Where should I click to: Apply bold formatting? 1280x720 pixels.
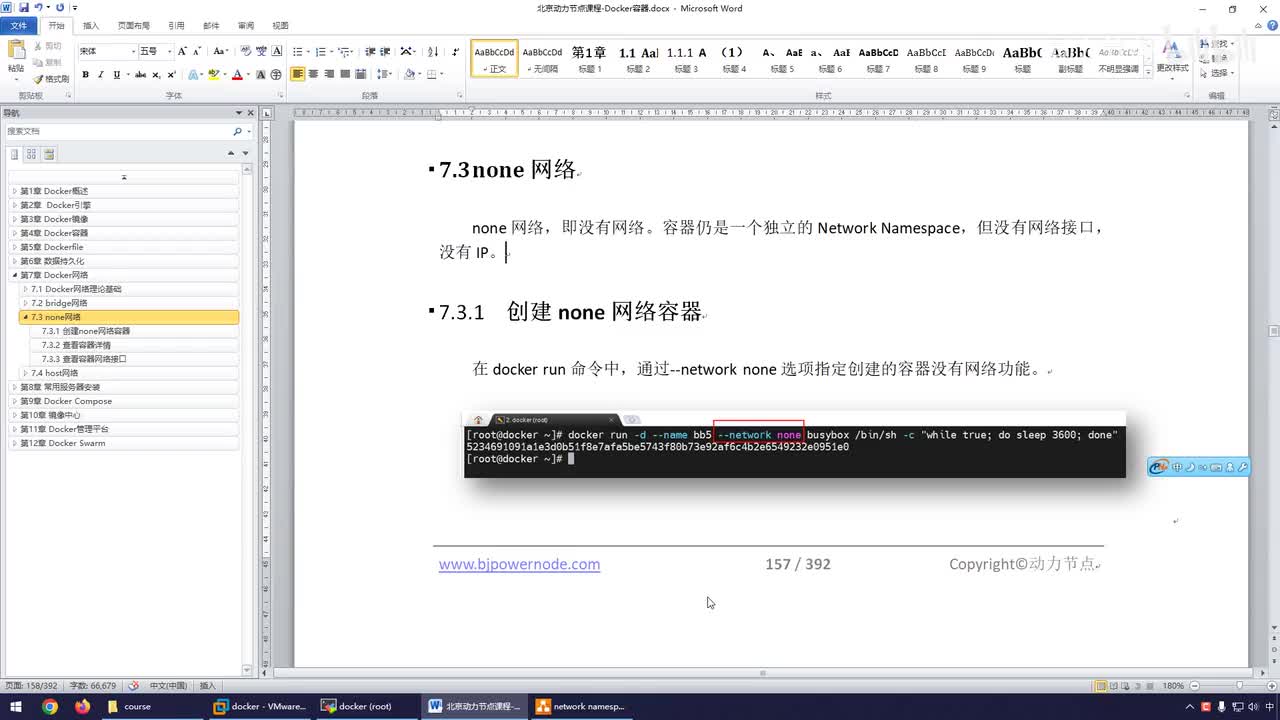[x=85, y=75]
